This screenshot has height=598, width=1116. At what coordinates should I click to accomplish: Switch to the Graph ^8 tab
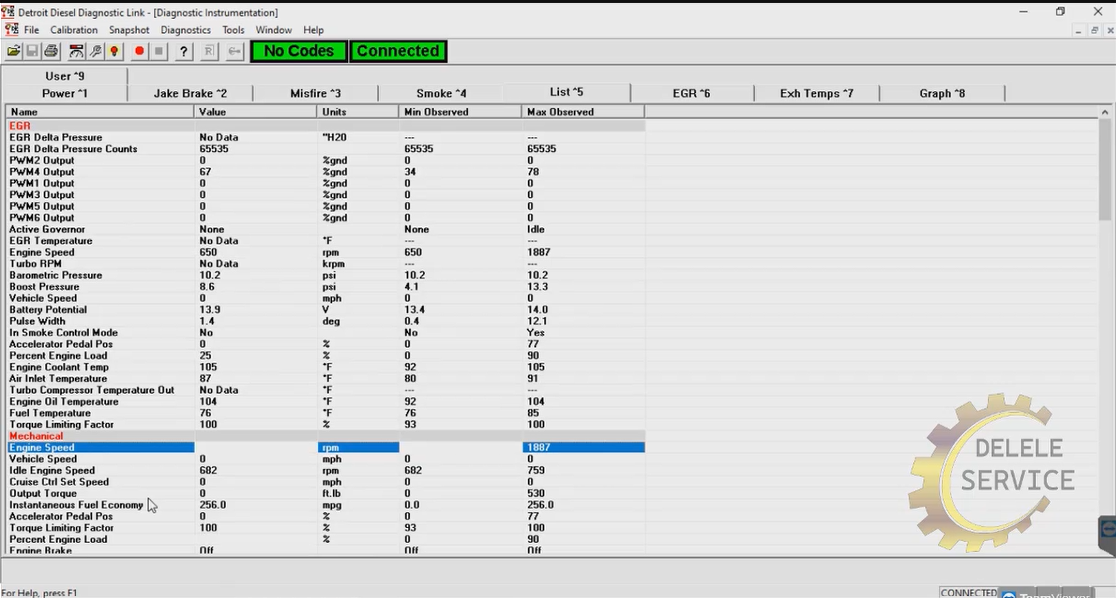(942, 93)
